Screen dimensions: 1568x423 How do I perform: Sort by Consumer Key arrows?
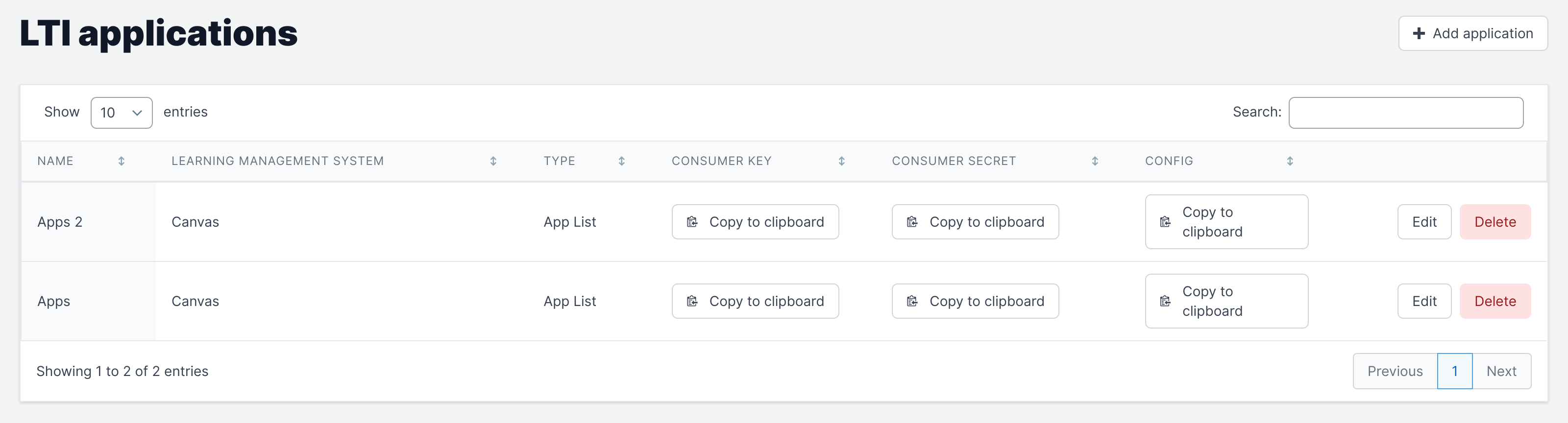[841, 161]
